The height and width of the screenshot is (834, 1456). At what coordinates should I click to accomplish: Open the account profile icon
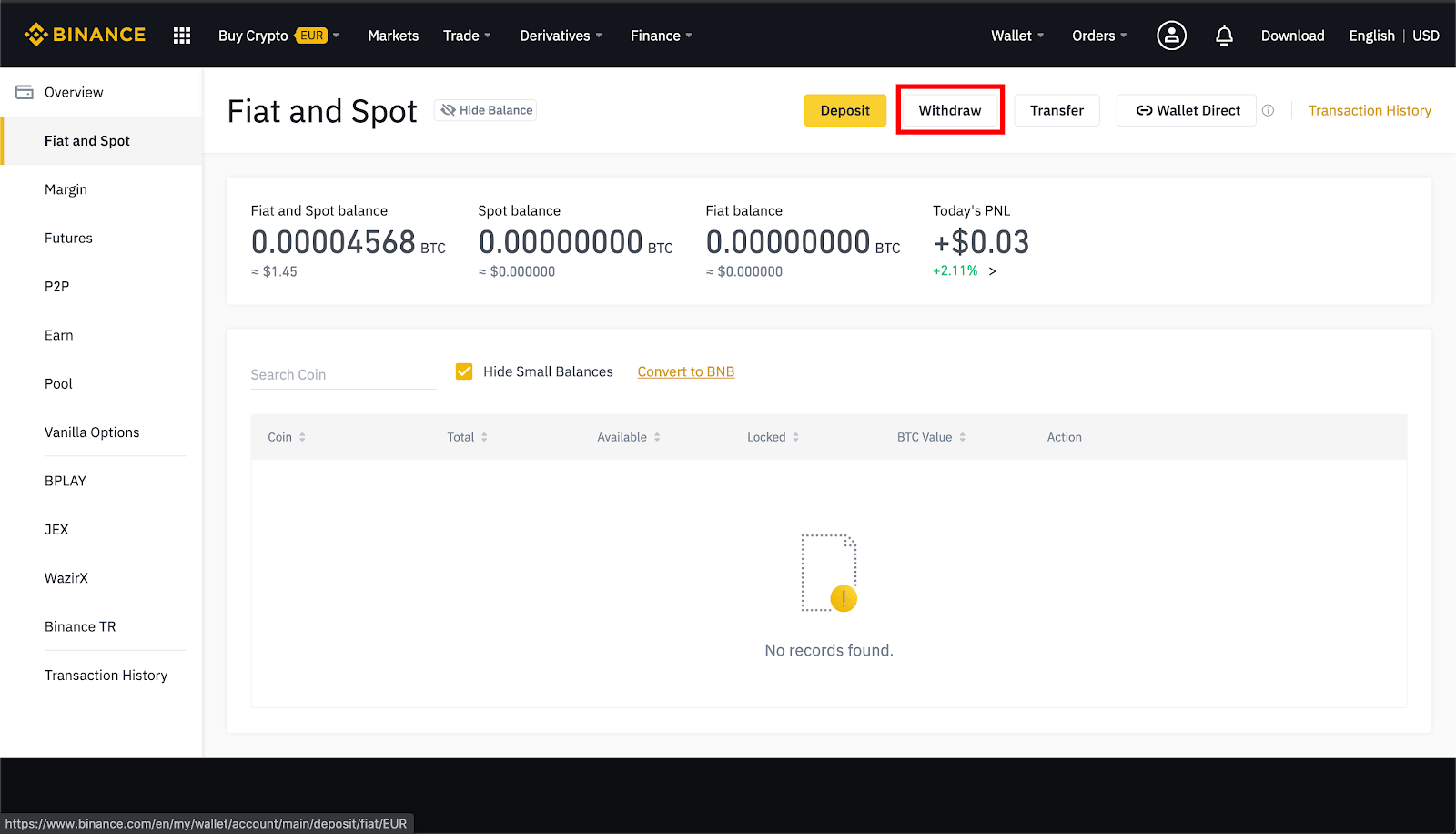pyautogui.click(x=1171, y=35)
